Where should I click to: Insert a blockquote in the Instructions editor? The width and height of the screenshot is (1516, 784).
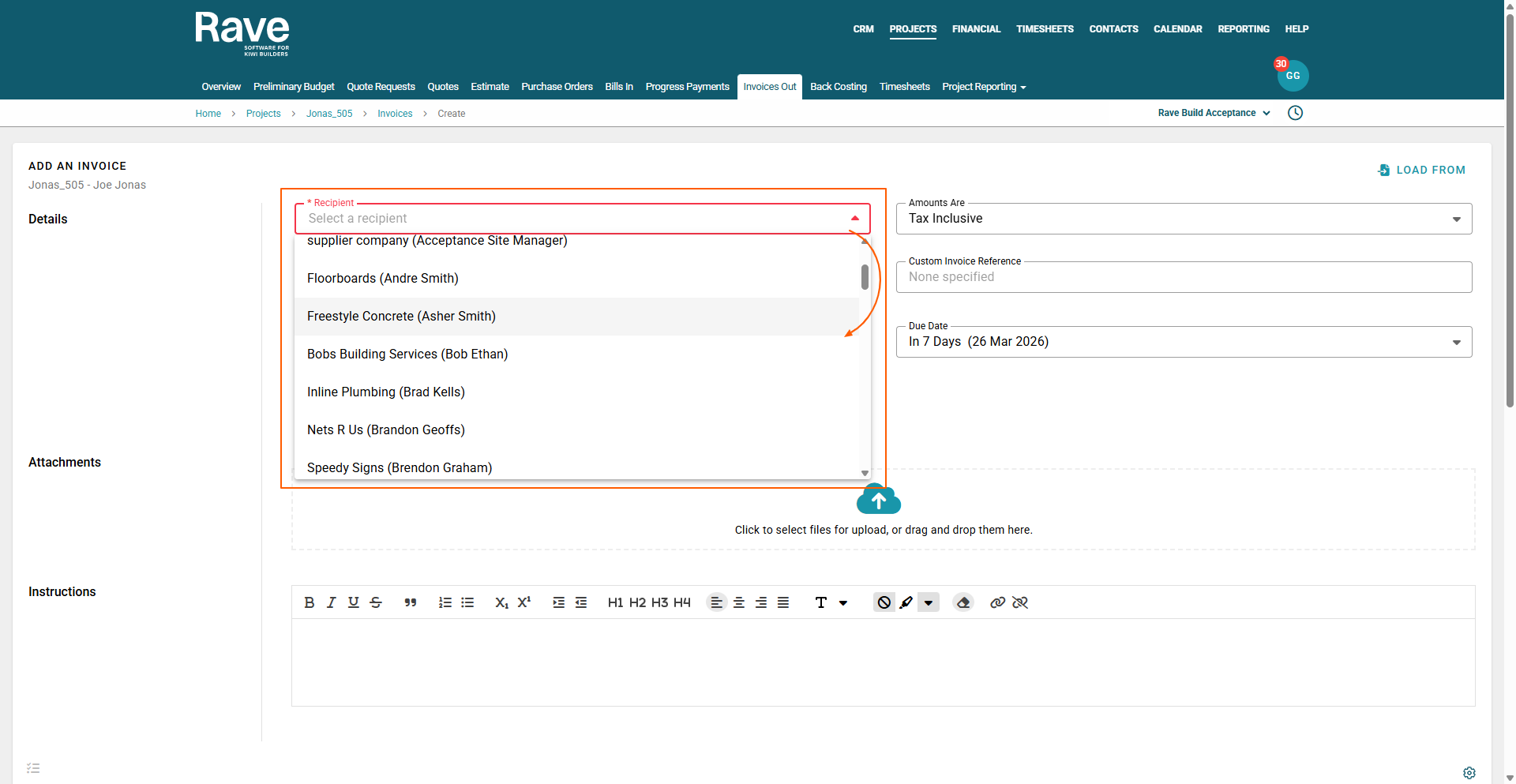(x=411, y=602)
